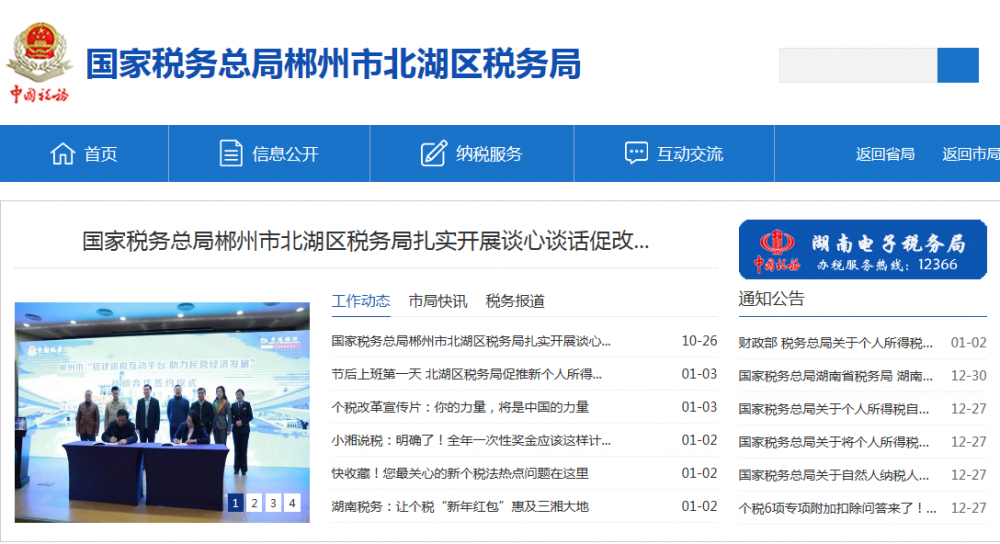Image resolution: width=1000 pixels, height=544 pixels.
Task: Switch to the 税务报道 tab
Action: 515,301
